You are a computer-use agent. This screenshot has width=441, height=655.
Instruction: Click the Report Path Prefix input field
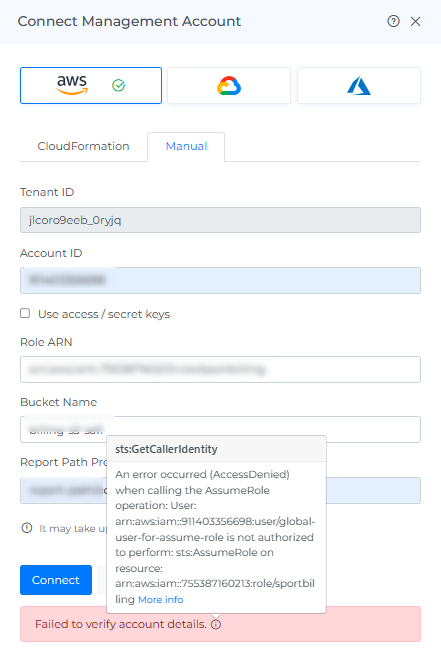(x=373, y=490)
